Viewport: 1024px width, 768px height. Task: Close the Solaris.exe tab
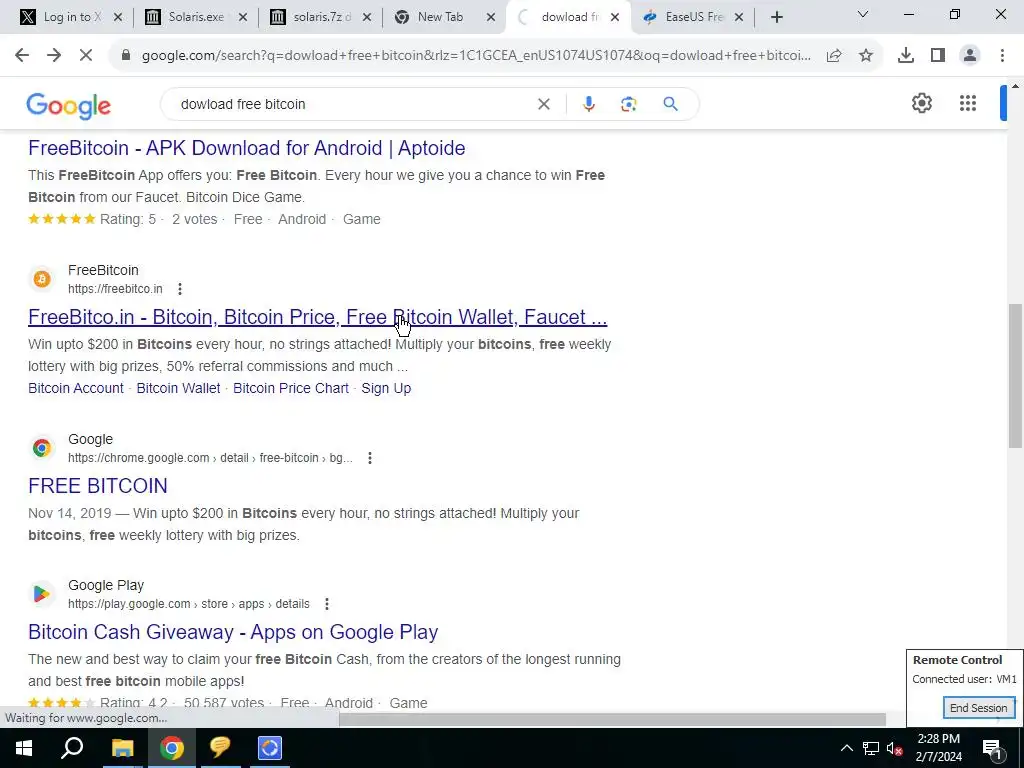pyautogui.click(x=242, y=18)
